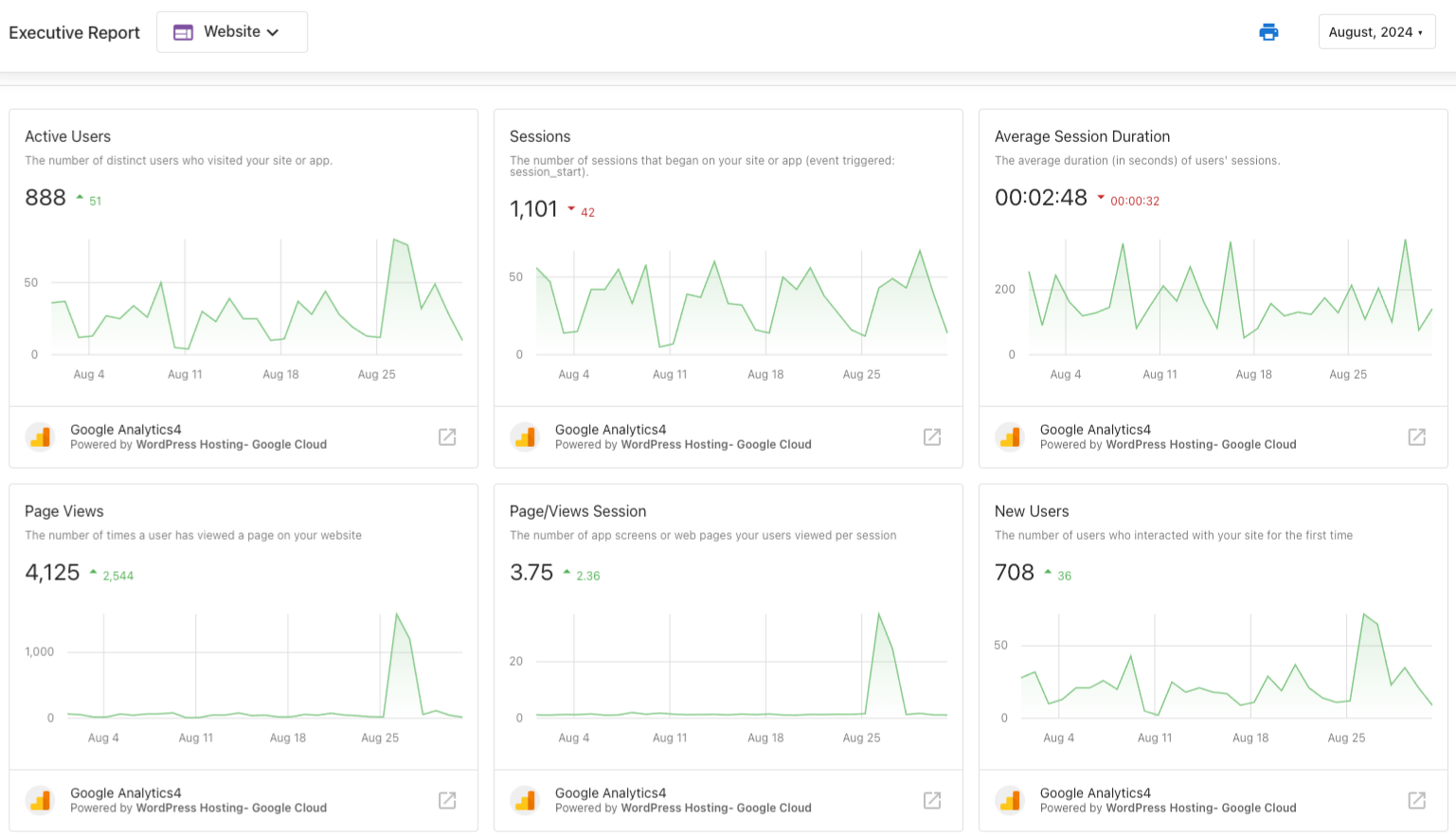Click the Google Analytics4 icon on Page/Views Session card
The width and height of the screenshot is (1456, 836).
(x=525, y=800)
